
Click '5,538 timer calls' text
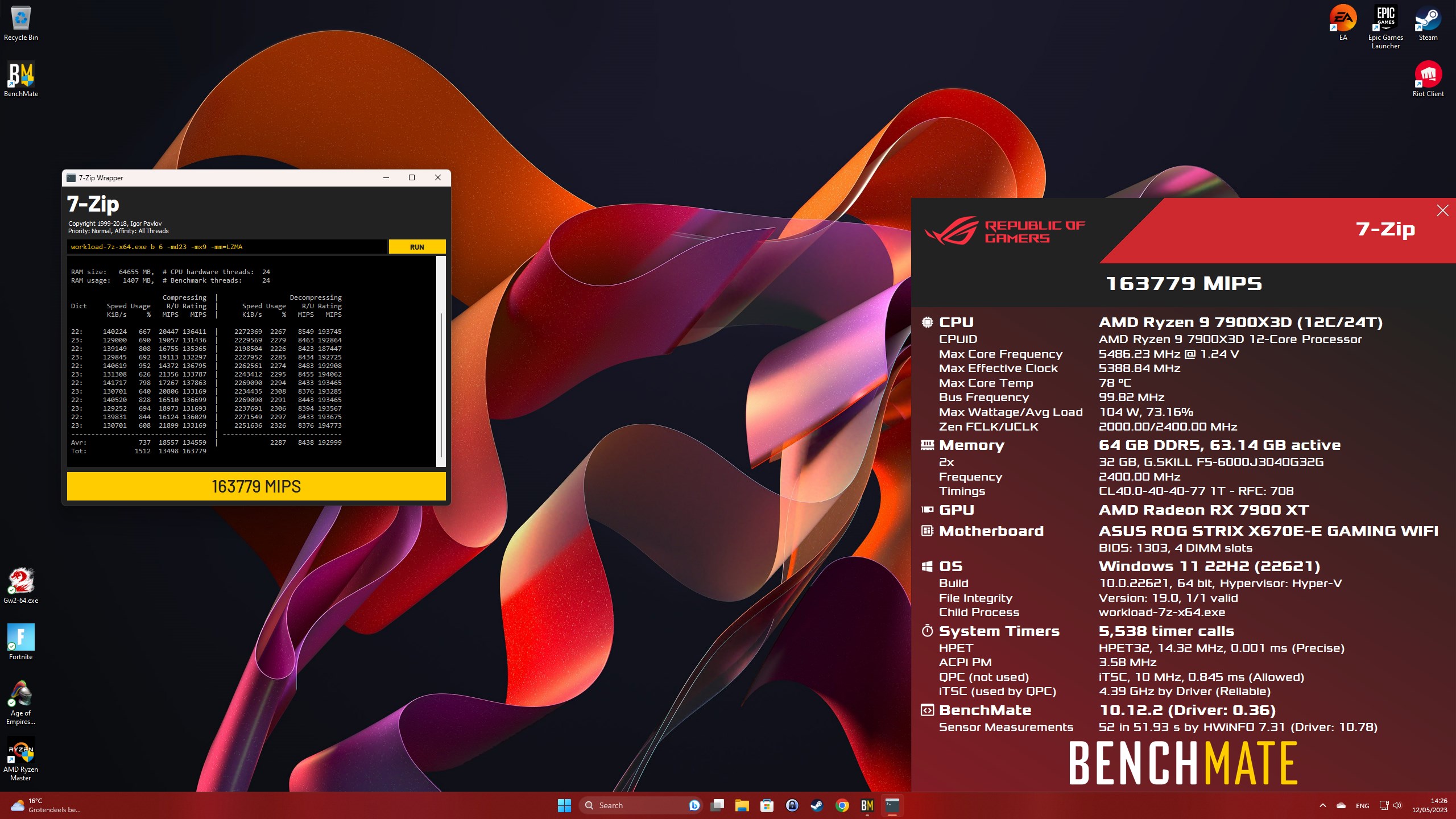click(x=1167, y=631)
